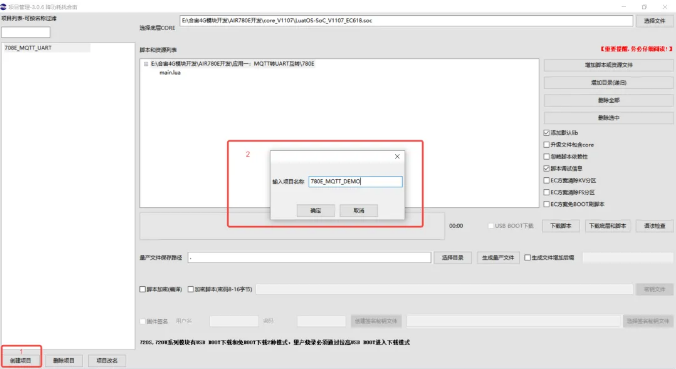
Task: Enable 升级文件包含core checkbox
Action: tap(546, 144)
